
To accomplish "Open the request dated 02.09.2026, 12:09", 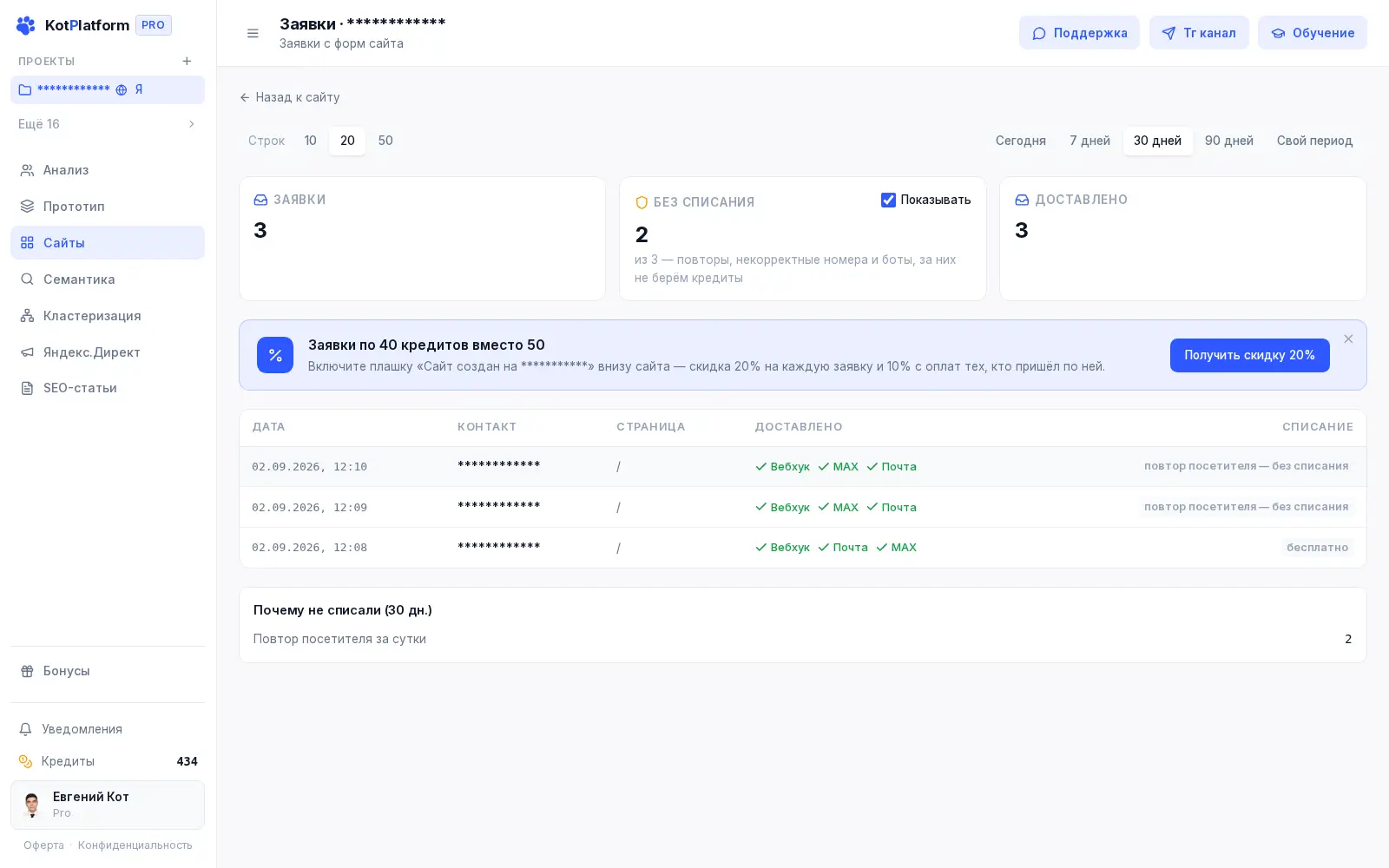I will [x=803, y=507].
